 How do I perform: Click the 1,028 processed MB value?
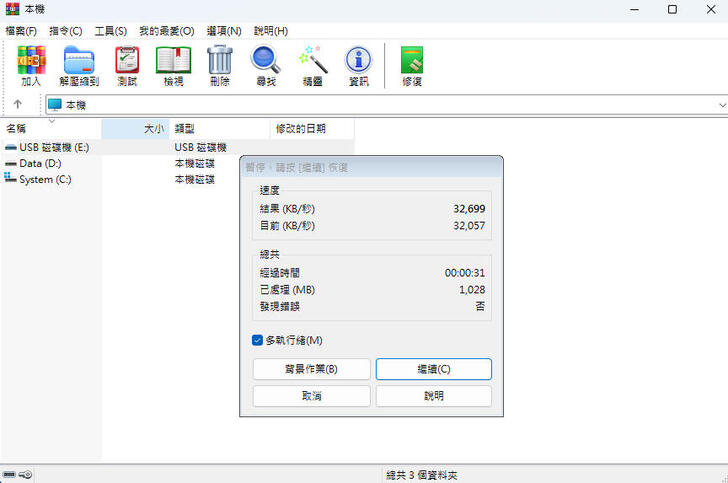click(472, 290)
